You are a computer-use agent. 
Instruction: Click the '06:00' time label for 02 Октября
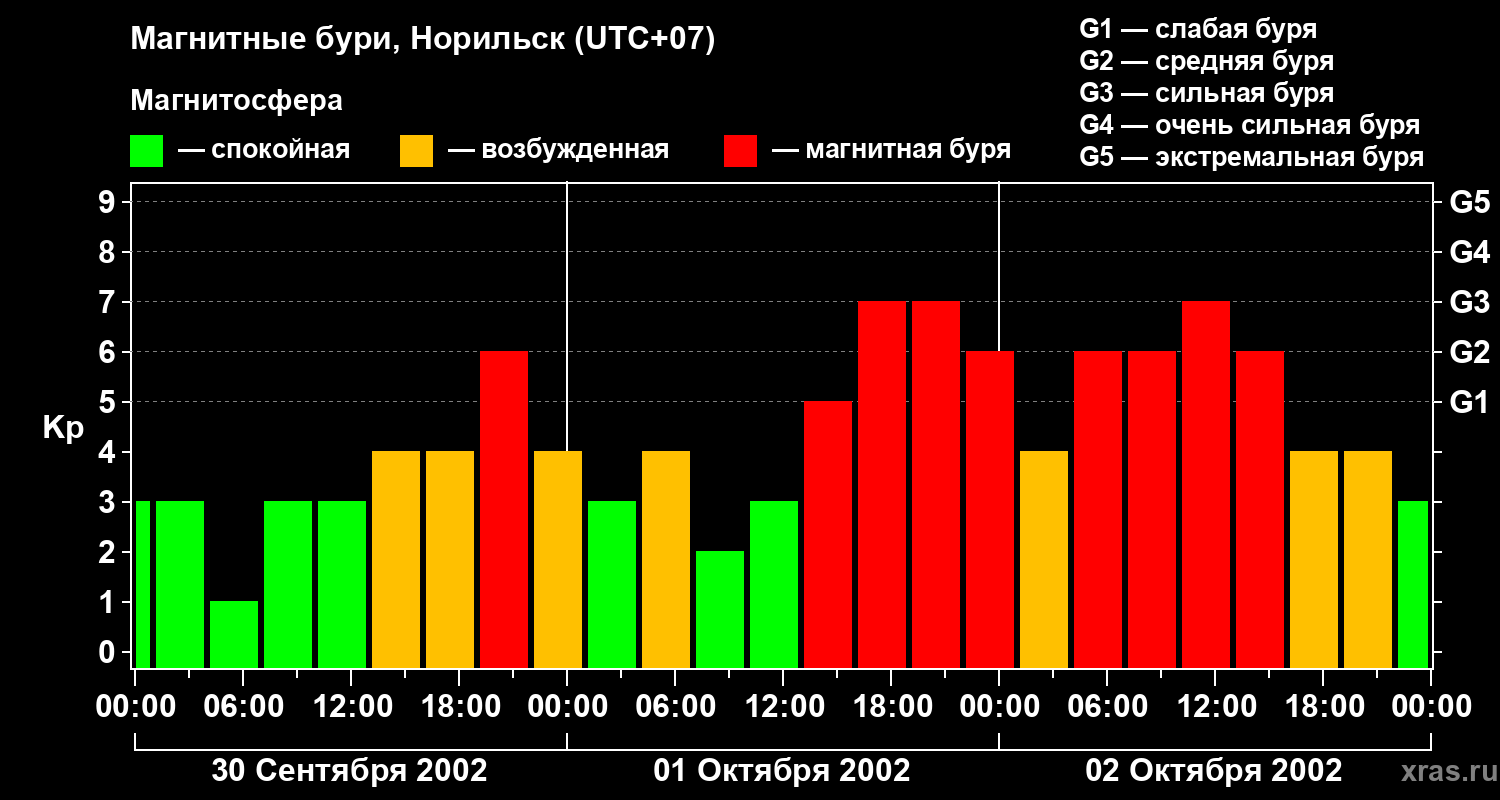tap(1107, 707)
